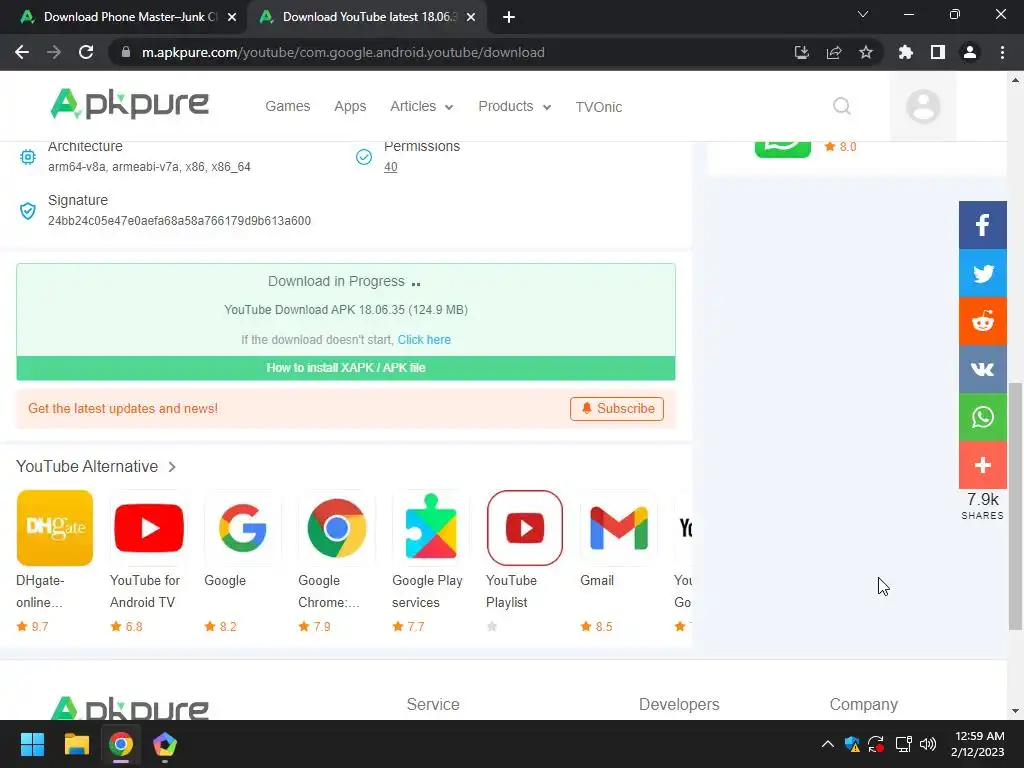The image size is (1024, 768).
Task: Open the TVOnic menu item
Action: [x=598, y=107]
